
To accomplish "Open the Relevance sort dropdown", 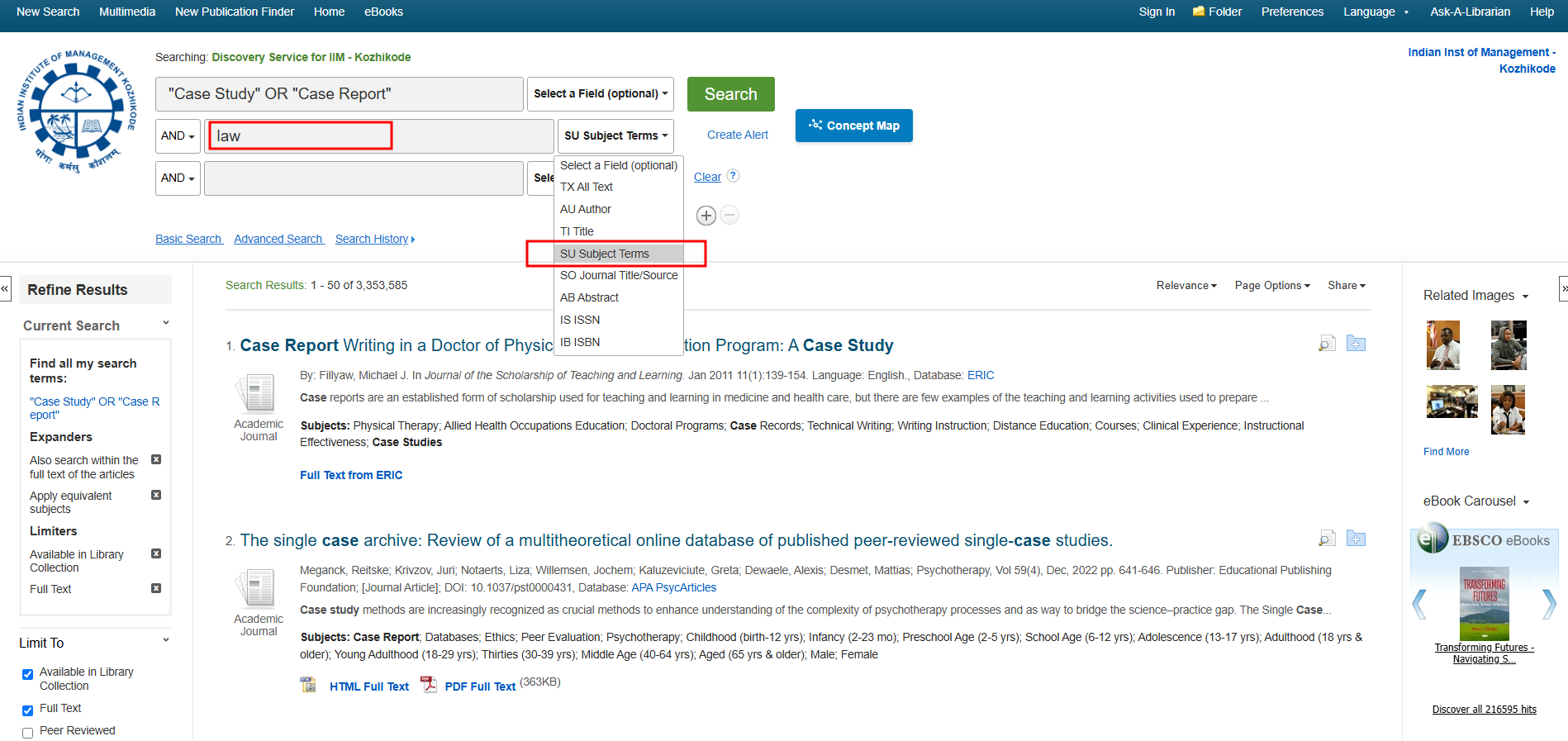I will [x=1186, y=286].
